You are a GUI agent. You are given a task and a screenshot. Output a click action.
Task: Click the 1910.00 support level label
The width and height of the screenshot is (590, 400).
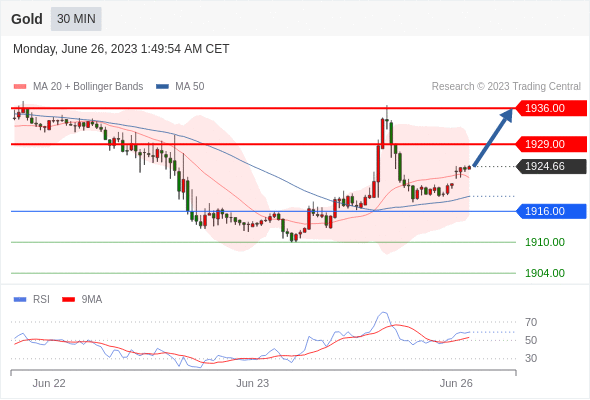click(x=545, y=242)
